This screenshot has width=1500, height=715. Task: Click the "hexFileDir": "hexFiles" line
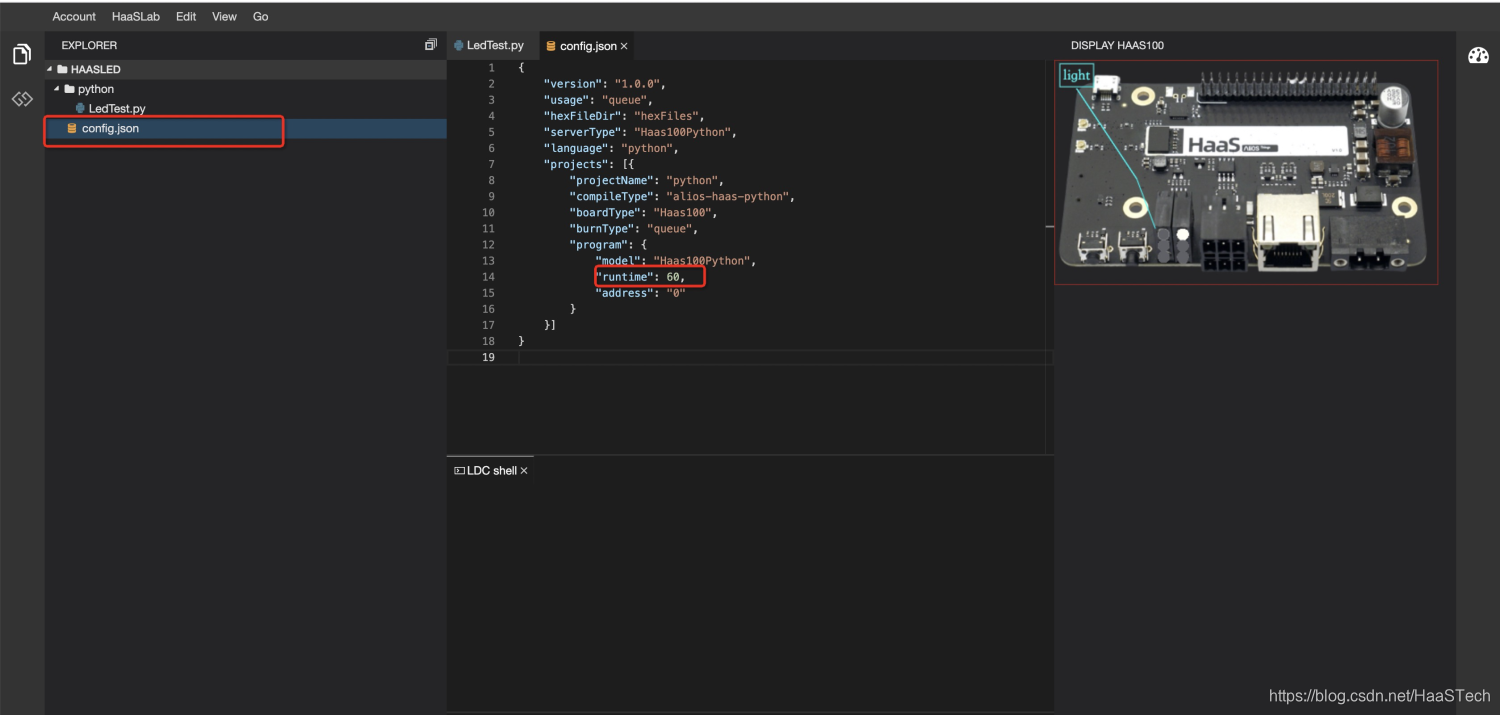(x=624, y=116)
